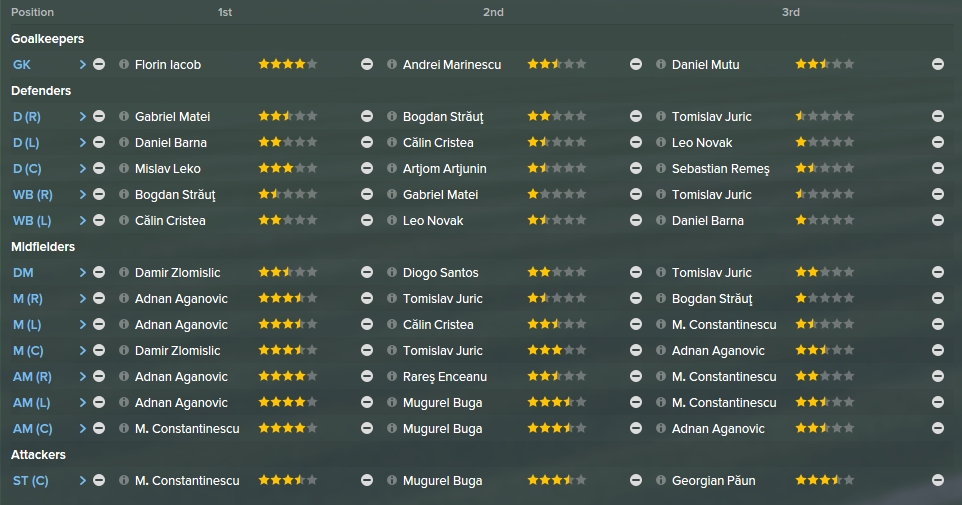Expand the GK position chevron
This screenshot has height=505, width=962.
pyautogui.click(x=82, y=64)
